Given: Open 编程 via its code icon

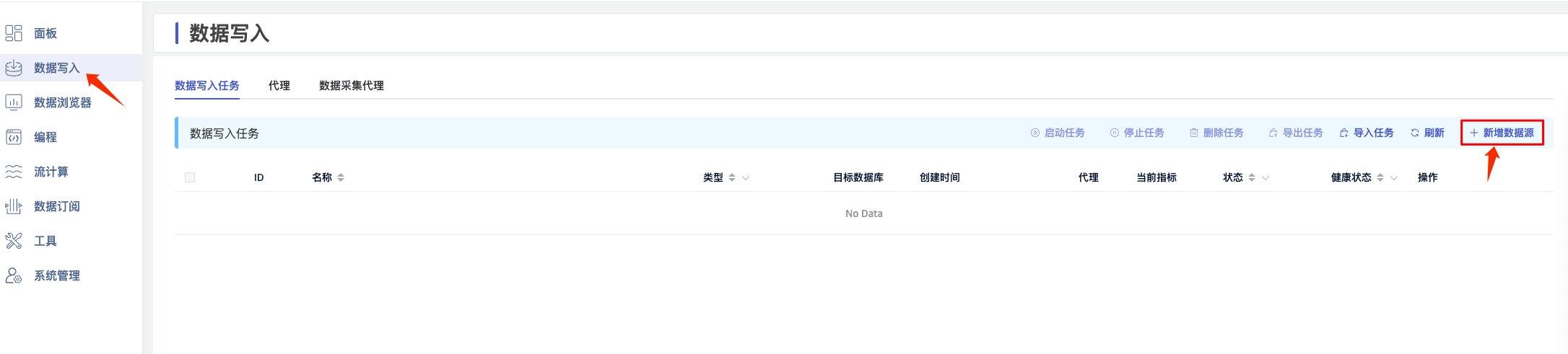Looking at the screenshot, I should (x=14, y=137).
